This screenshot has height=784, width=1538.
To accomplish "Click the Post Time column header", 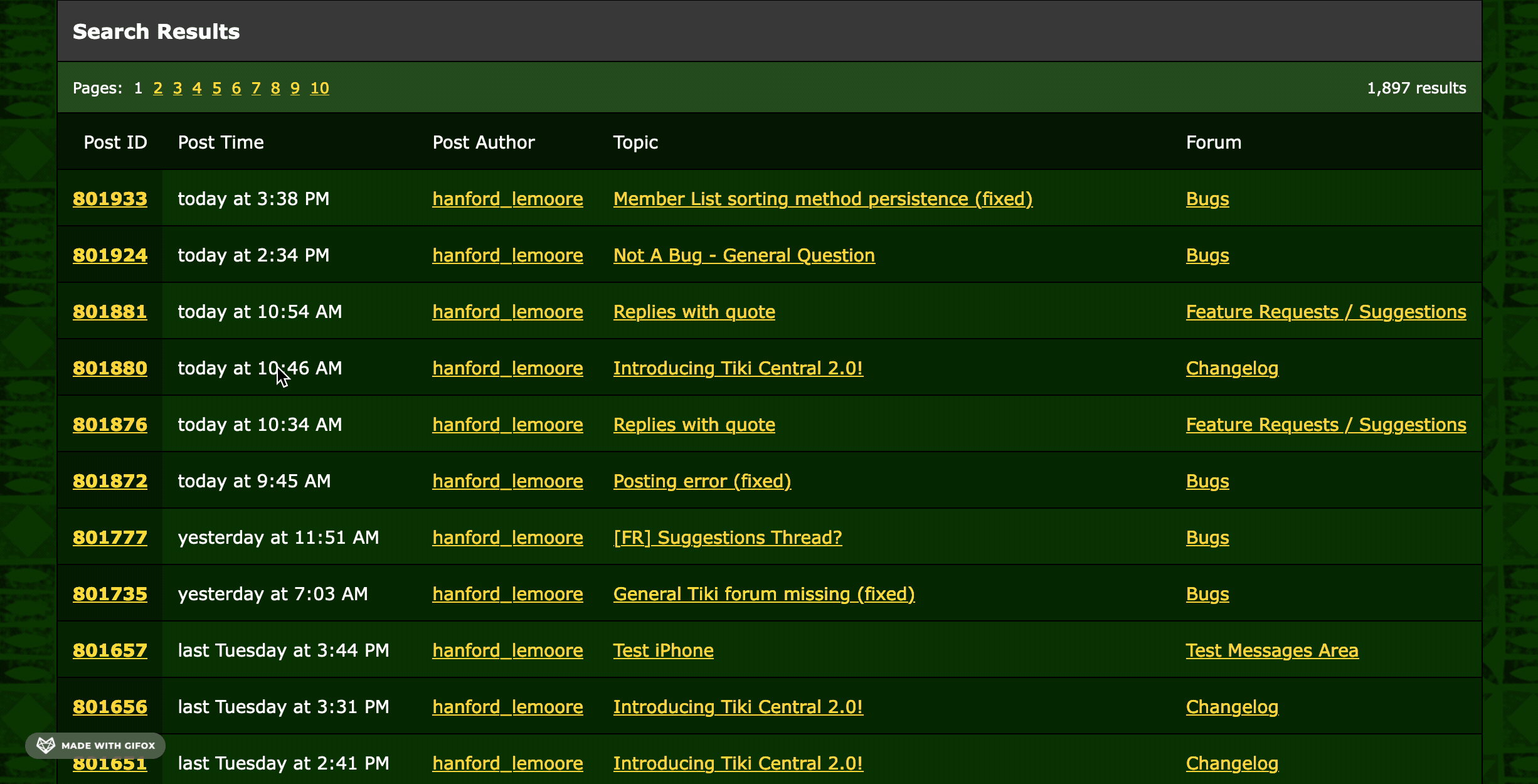I will 221,142.
